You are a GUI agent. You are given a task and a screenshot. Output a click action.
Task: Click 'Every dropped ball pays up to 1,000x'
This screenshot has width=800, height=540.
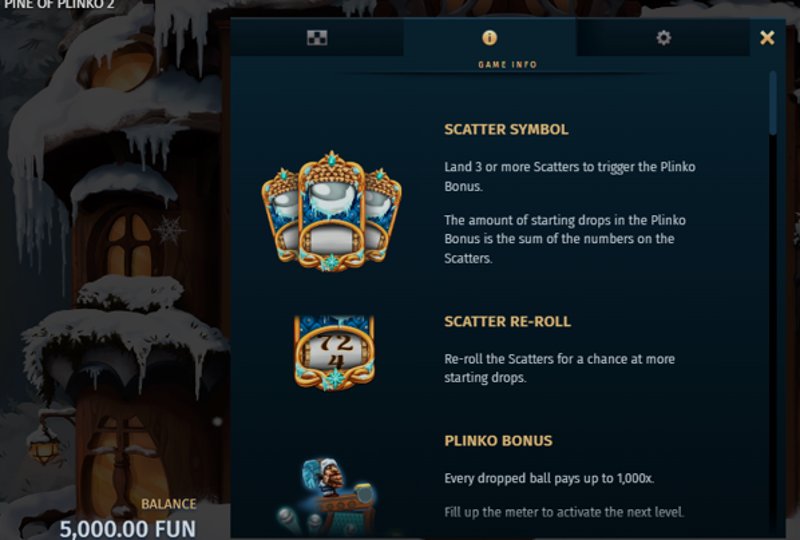coord(549,478)
